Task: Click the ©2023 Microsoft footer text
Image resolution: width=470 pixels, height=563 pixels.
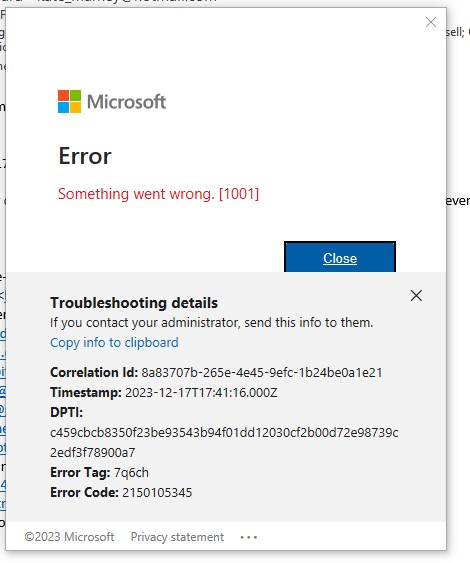Action: (69, 537)
